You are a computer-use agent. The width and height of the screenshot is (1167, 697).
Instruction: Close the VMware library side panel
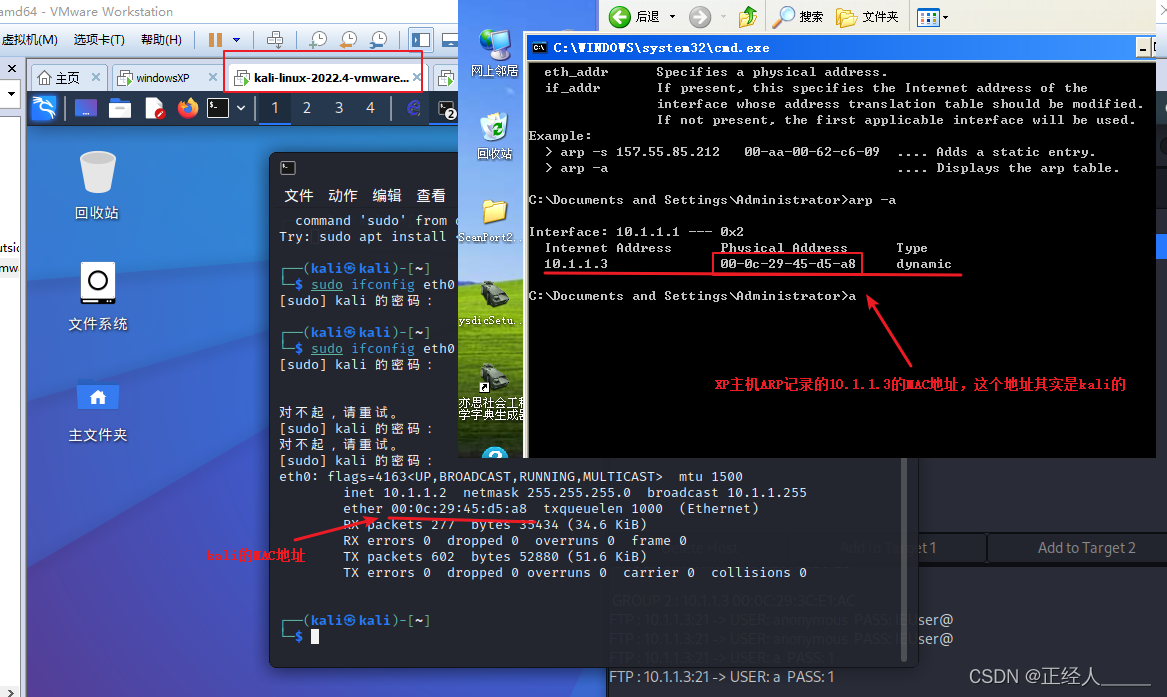(12, 68)
